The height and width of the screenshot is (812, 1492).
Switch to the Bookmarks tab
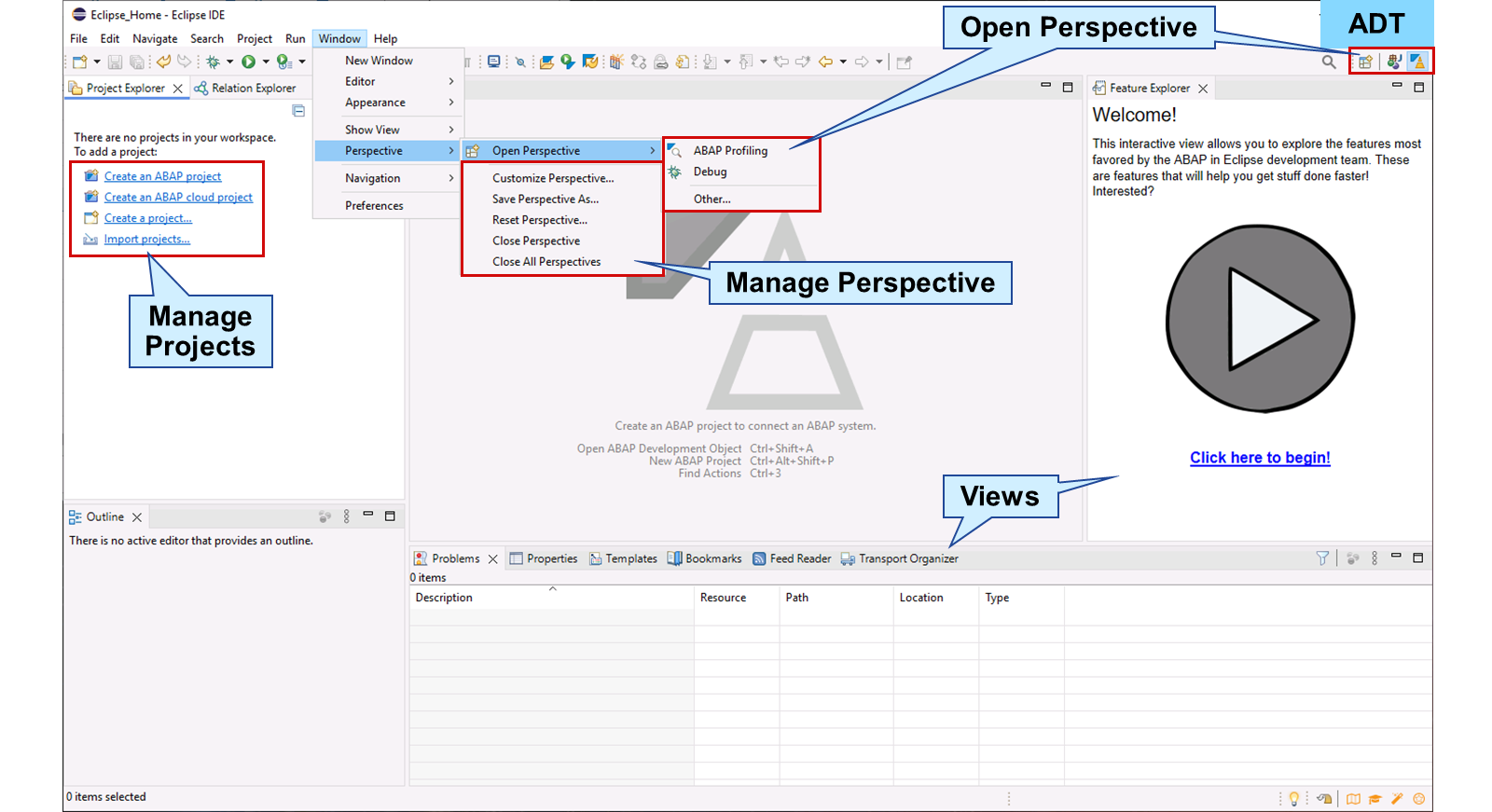tap(705, 558)
